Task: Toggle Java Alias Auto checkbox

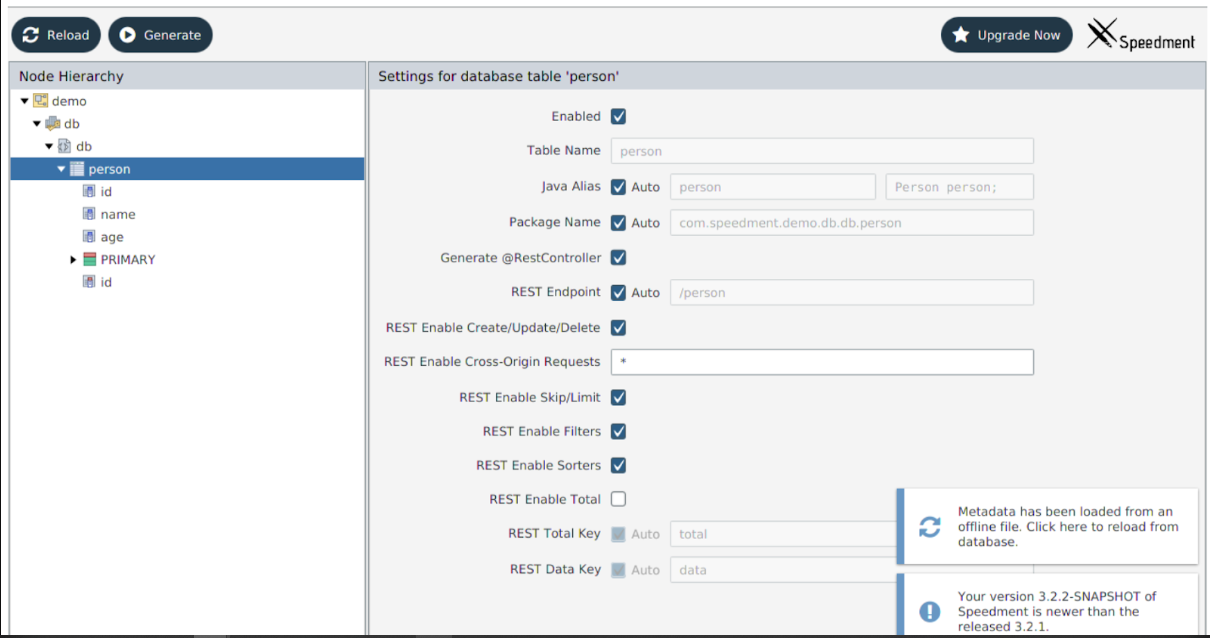Action: 619,187
